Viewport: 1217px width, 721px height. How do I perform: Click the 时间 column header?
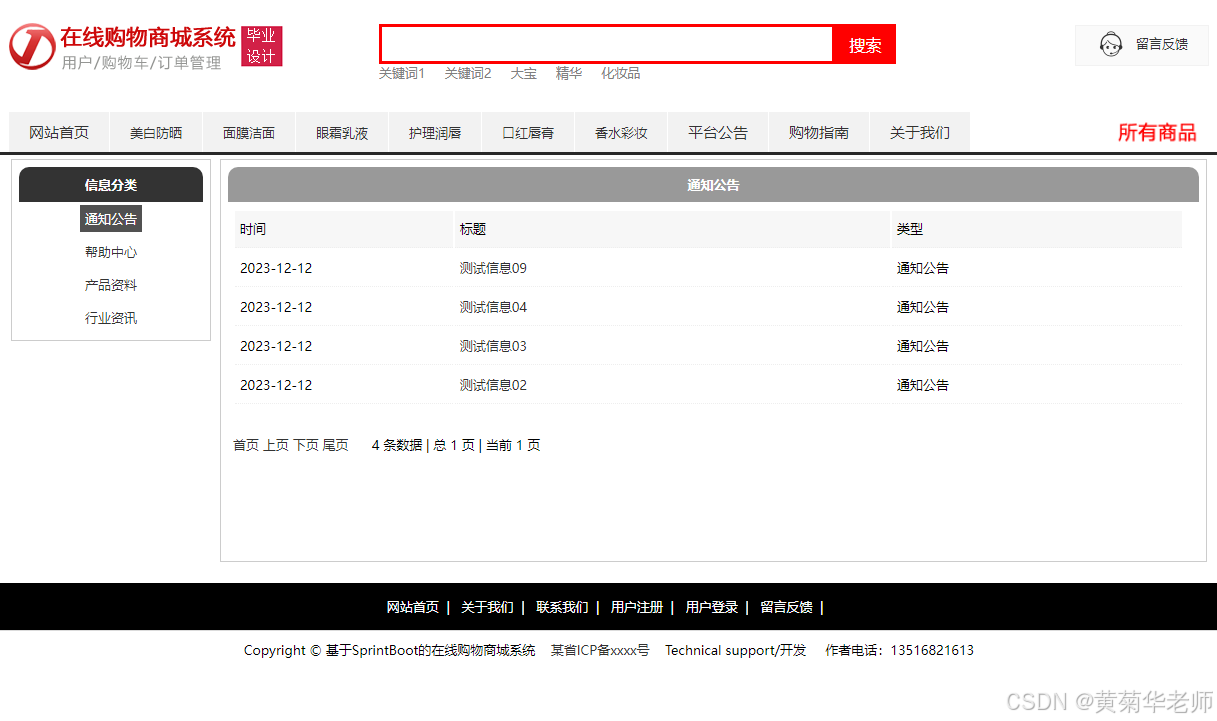(343, 229)
